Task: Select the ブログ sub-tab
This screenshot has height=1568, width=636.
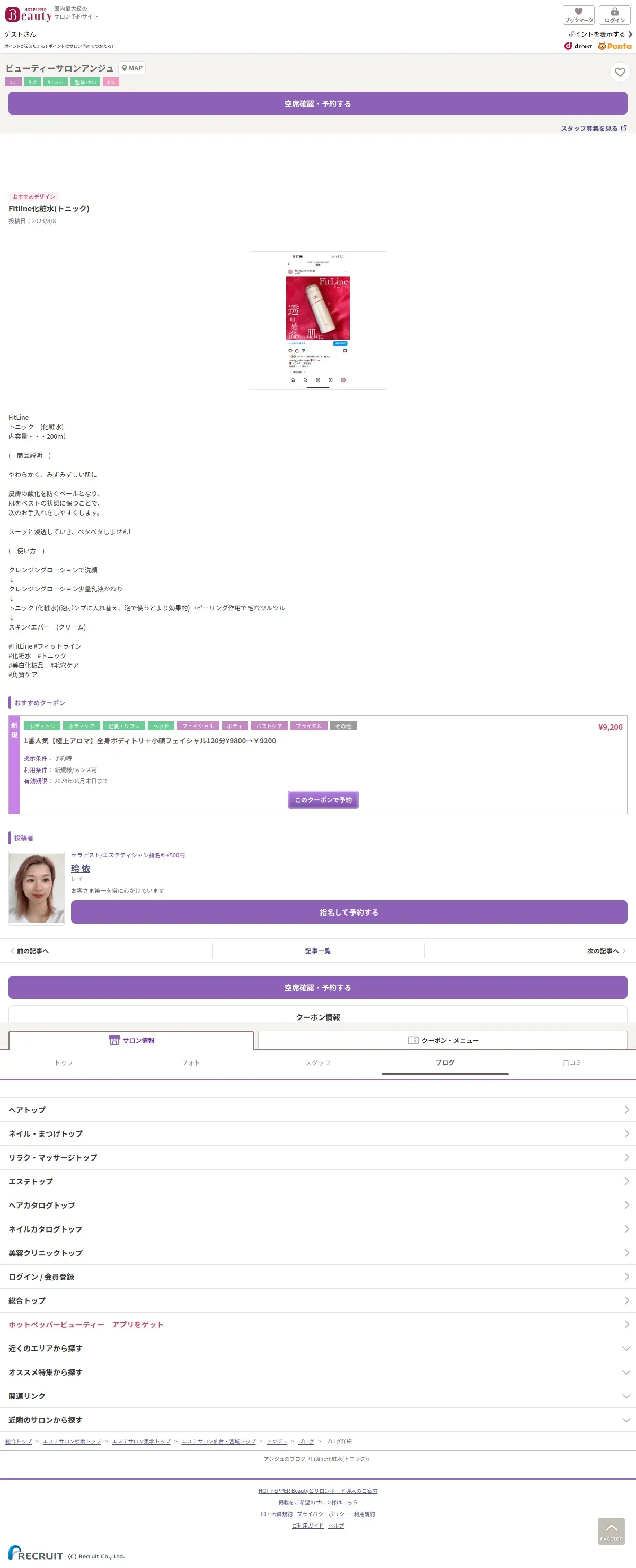Action: tap(445, 1063)
